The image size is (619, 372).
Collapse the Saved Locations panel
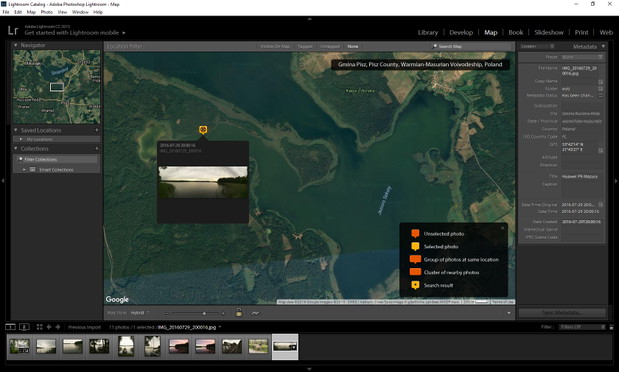coord(16,130)
